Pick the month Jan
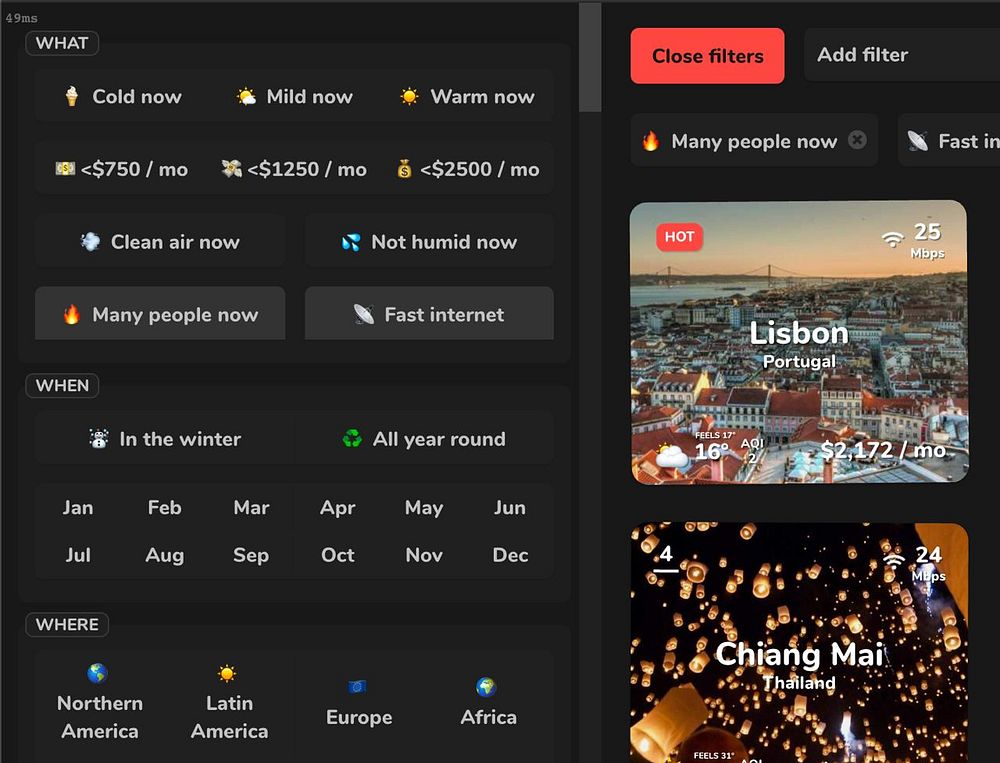 (78, 508)
